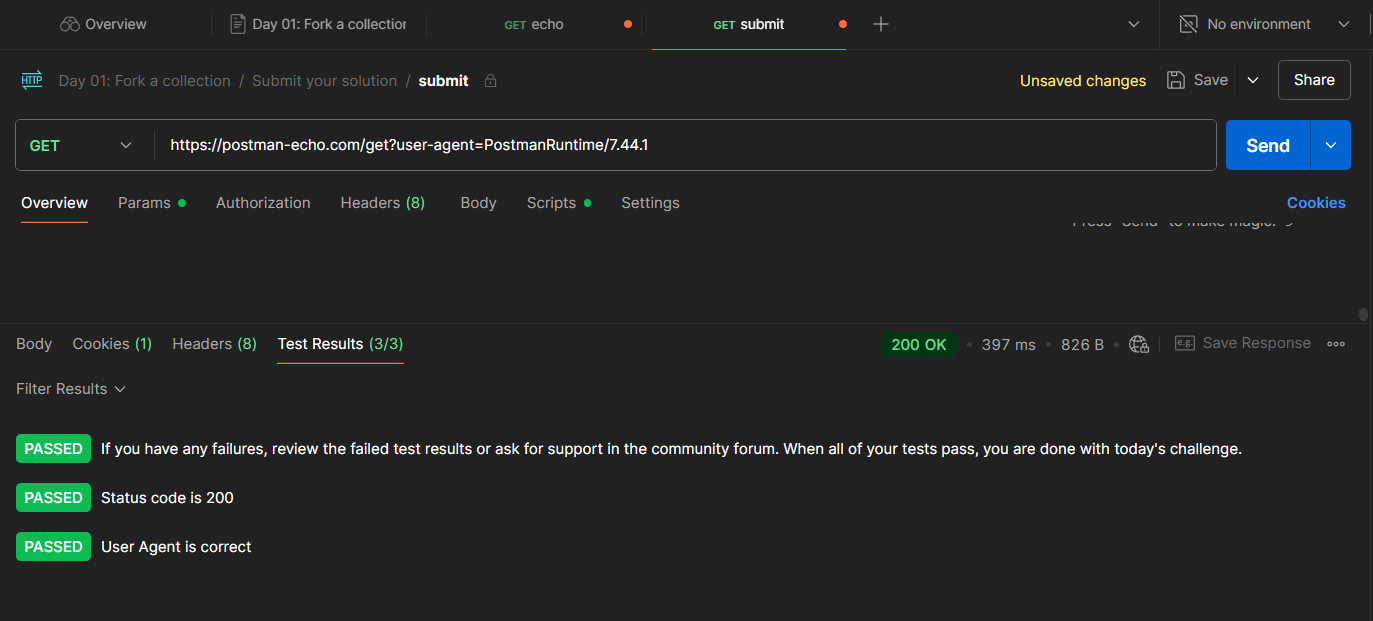Switch to 'Day 01: Fork a collection' tab
The image size is (1373, 621).
[x=319, y=24]
